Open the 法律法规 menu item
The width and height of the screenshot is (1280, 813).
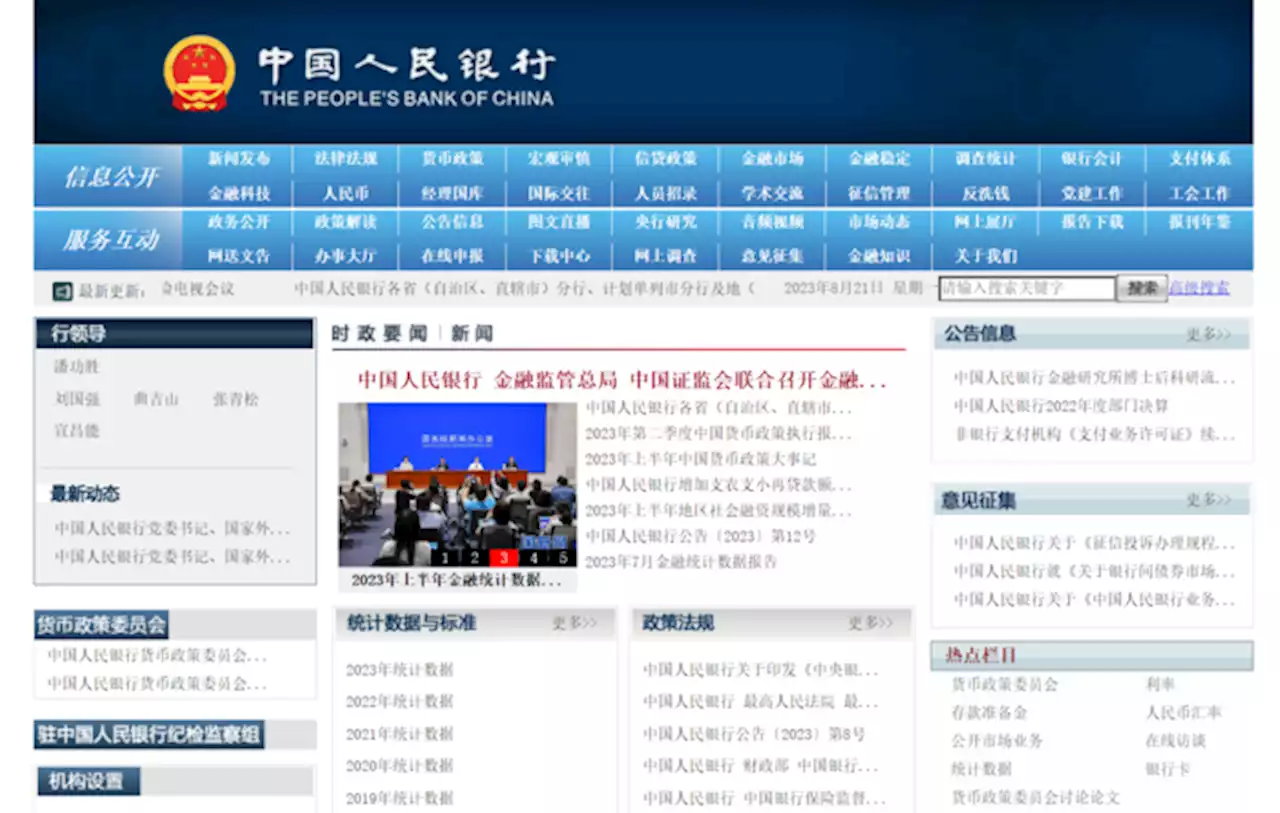click(346, 158)
